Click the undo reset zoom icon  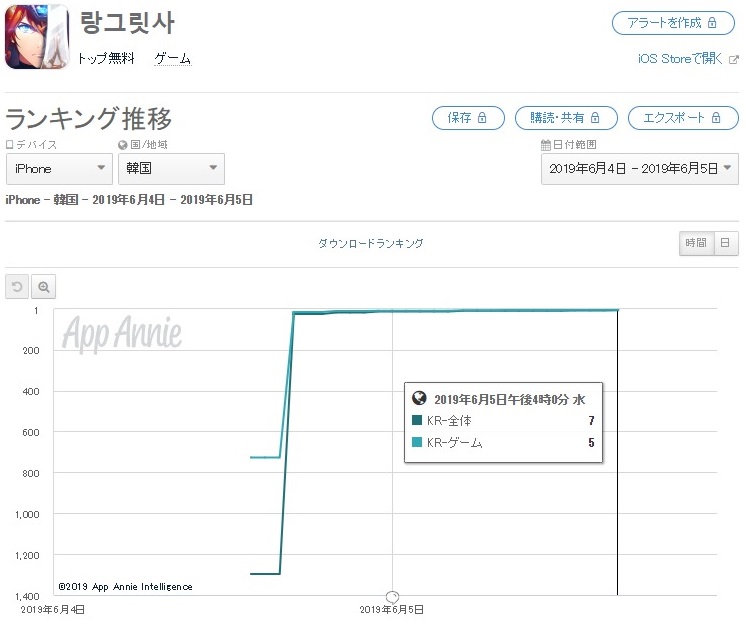click(17, 287)
